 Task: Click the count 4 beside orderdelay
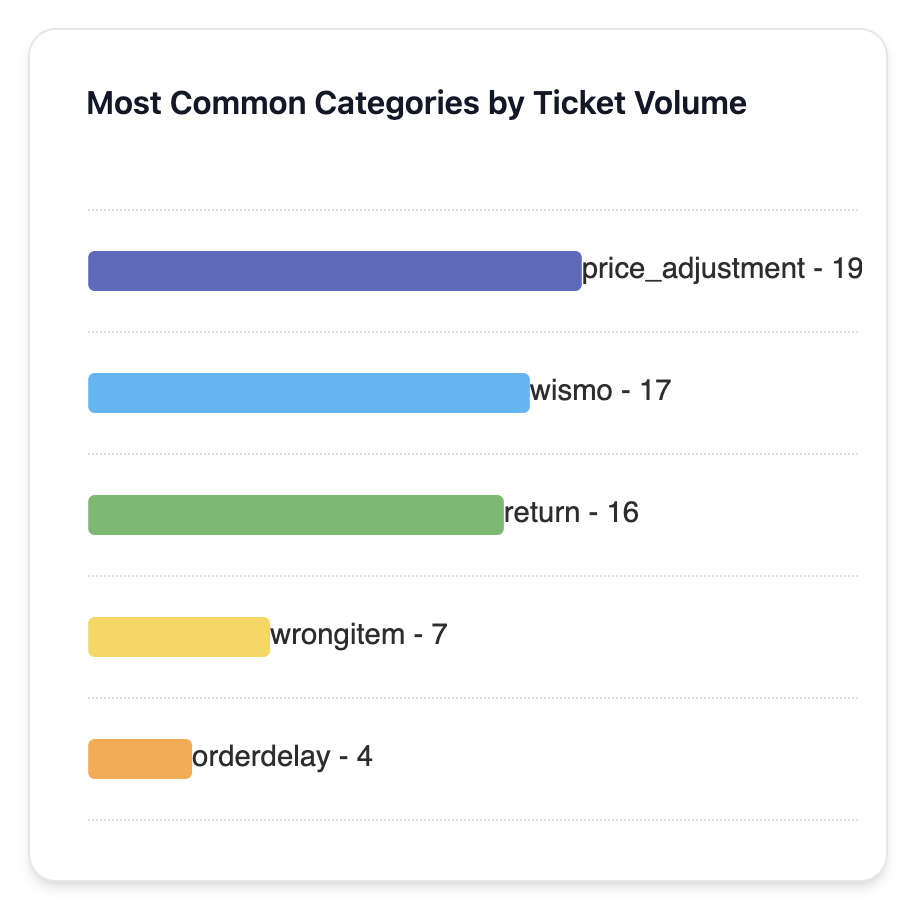tap(364, 757)
